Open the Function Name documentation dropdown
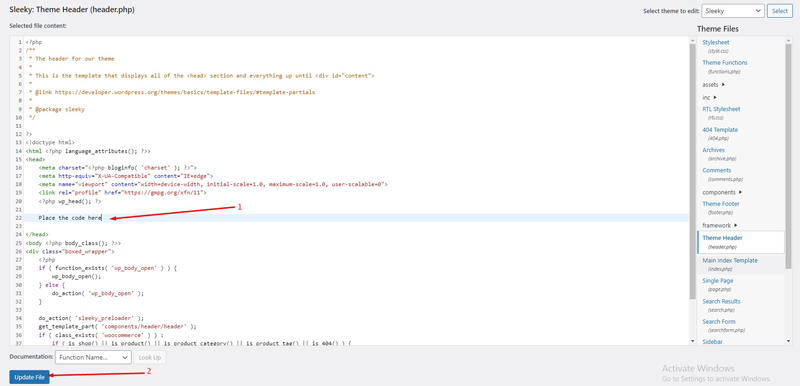Screen dimensions: 800x386 point(93,357)
